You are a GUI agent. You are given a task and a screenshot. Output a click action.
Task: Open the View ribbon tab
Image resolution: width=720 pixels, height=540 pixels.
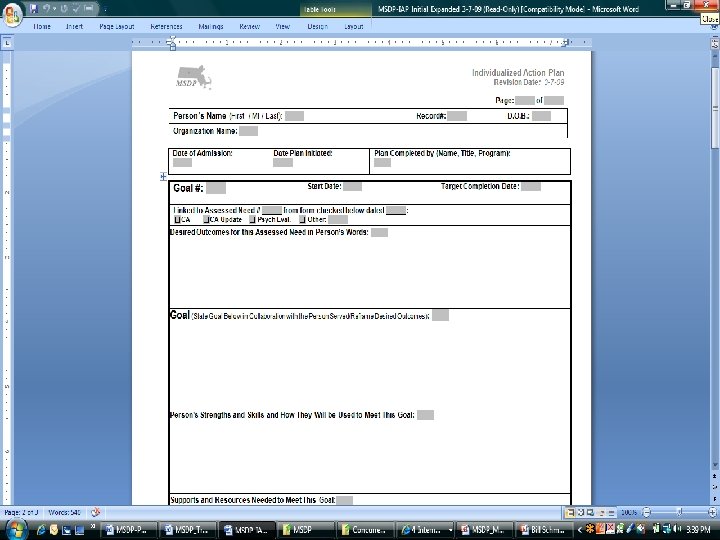pyautogui.click(x=282, y=27)
